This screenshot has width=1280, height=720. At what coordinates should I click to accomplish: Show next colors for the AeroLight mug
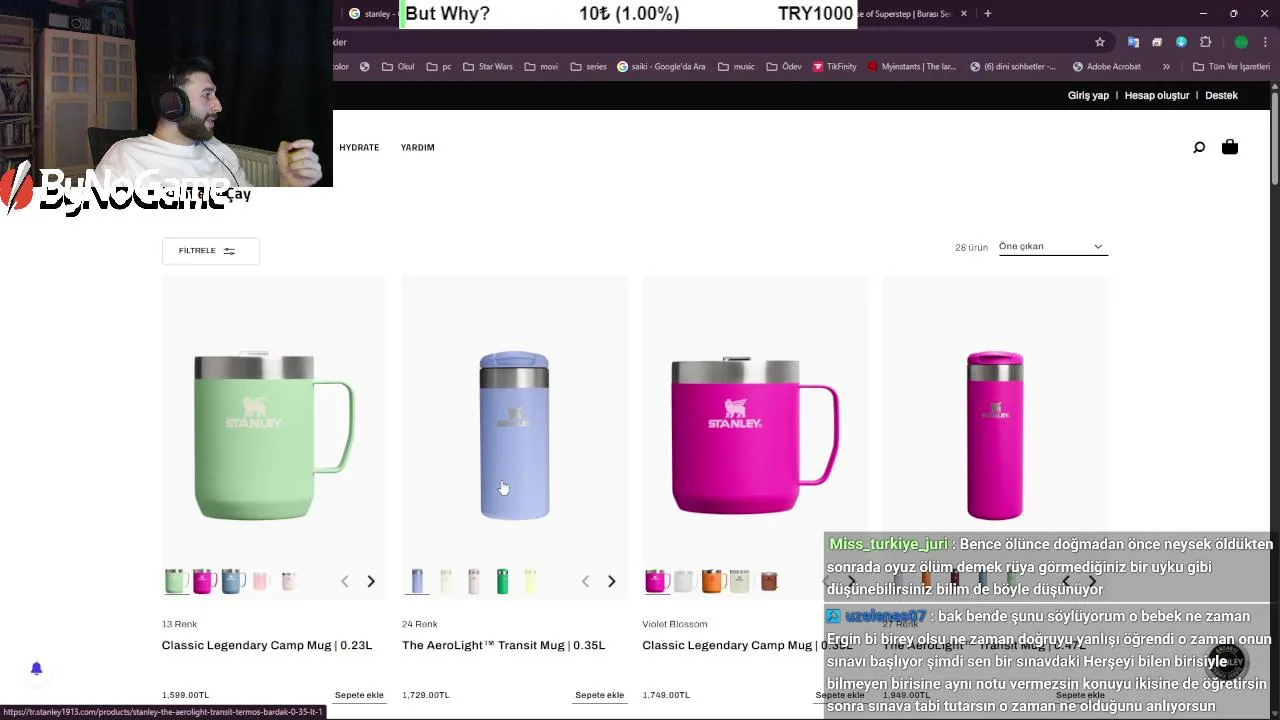tap(611, 581)
